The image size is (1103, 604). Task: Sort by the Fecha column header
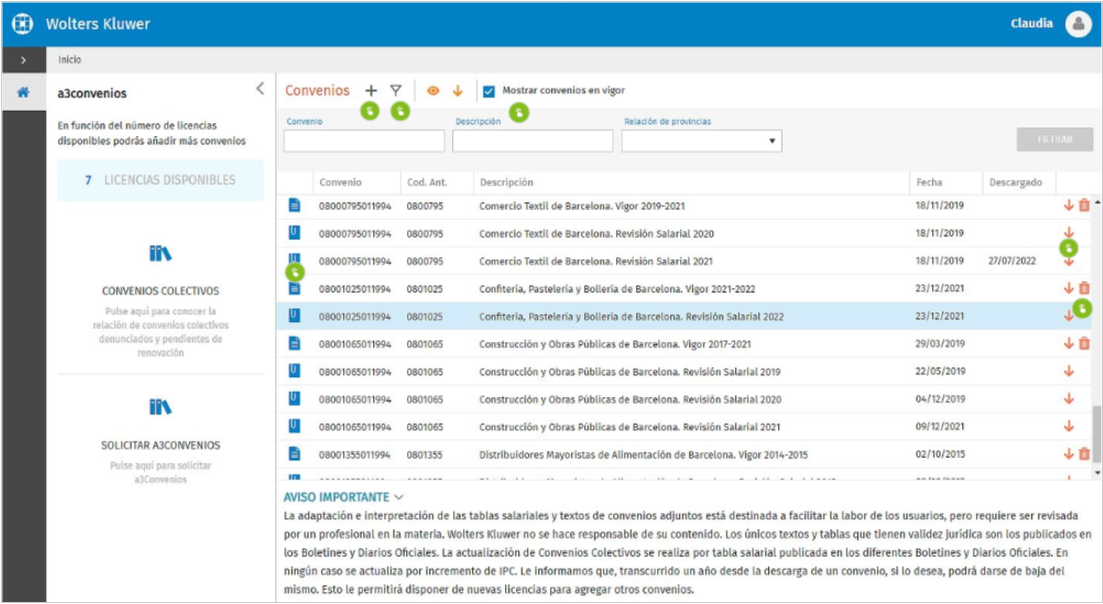coord(929,182)
